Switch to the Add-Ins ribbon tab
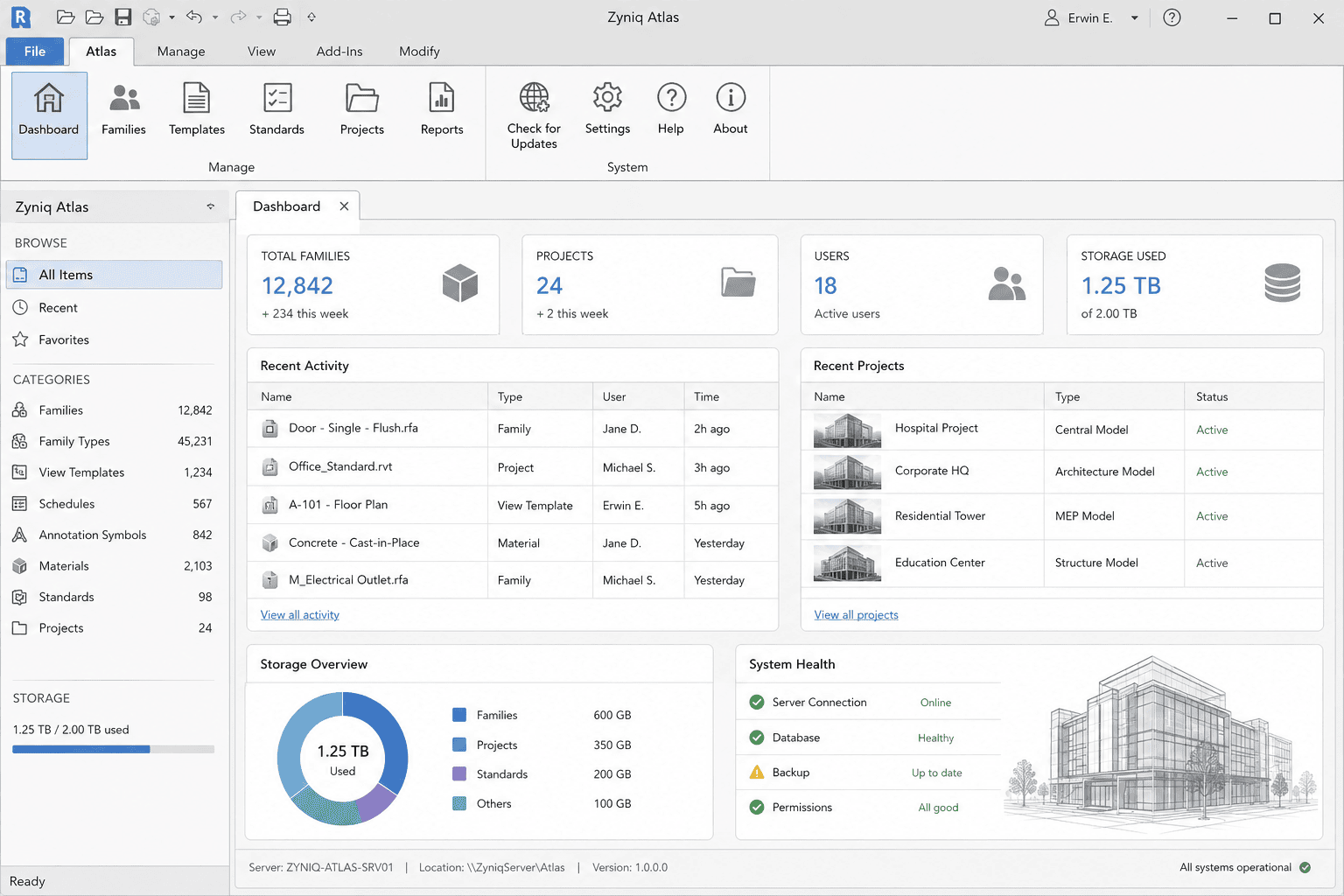This screenshot has height=896, width=1344. [339, 52]
